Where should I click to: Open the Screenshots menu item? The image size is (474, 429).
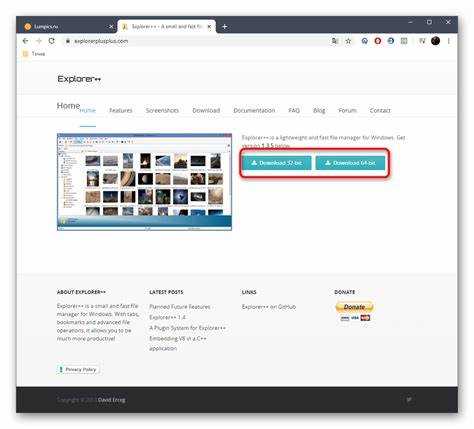tap(162, 110)
